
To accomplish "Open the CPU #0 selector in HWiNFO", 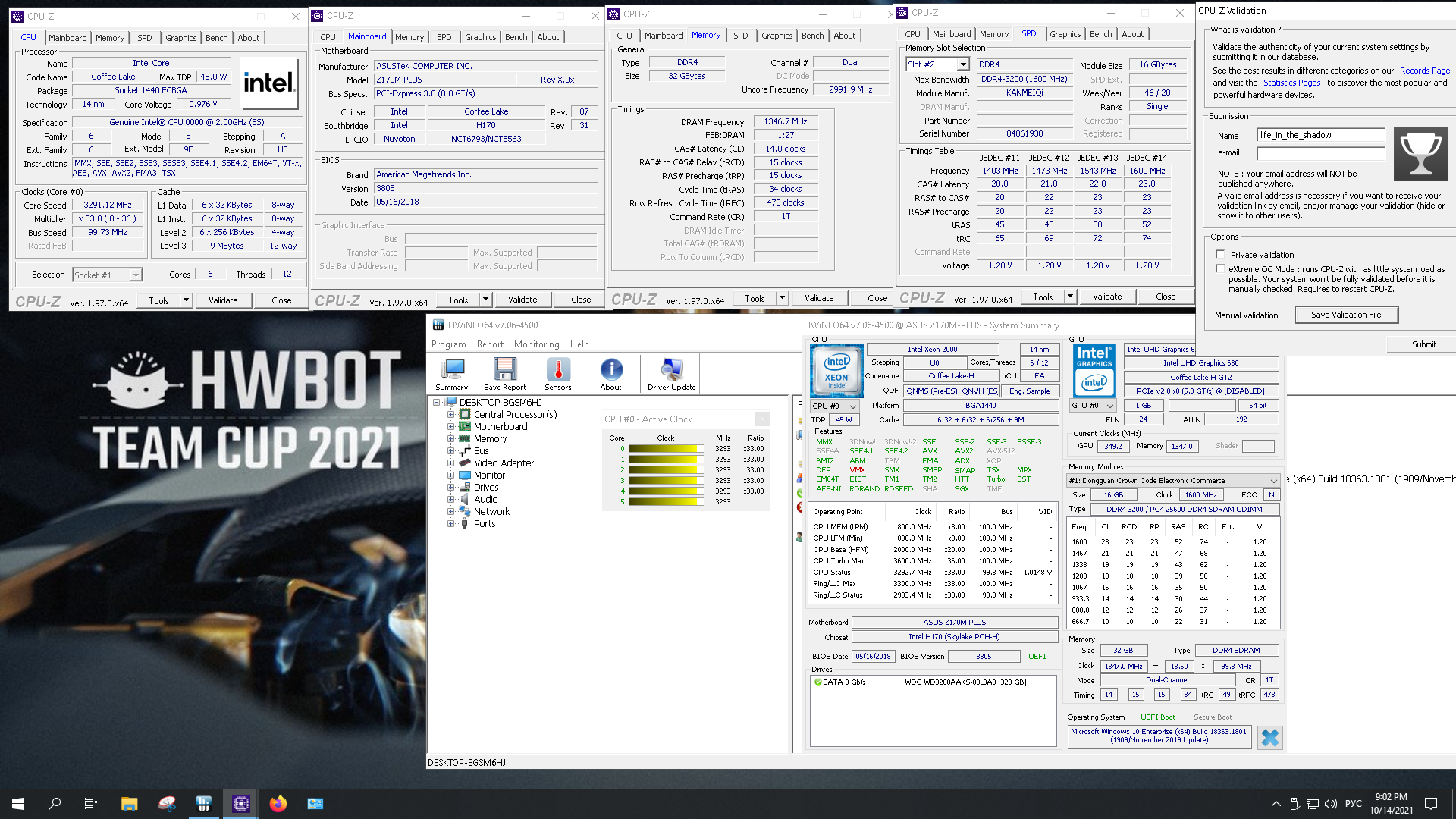I will [834, 406].
